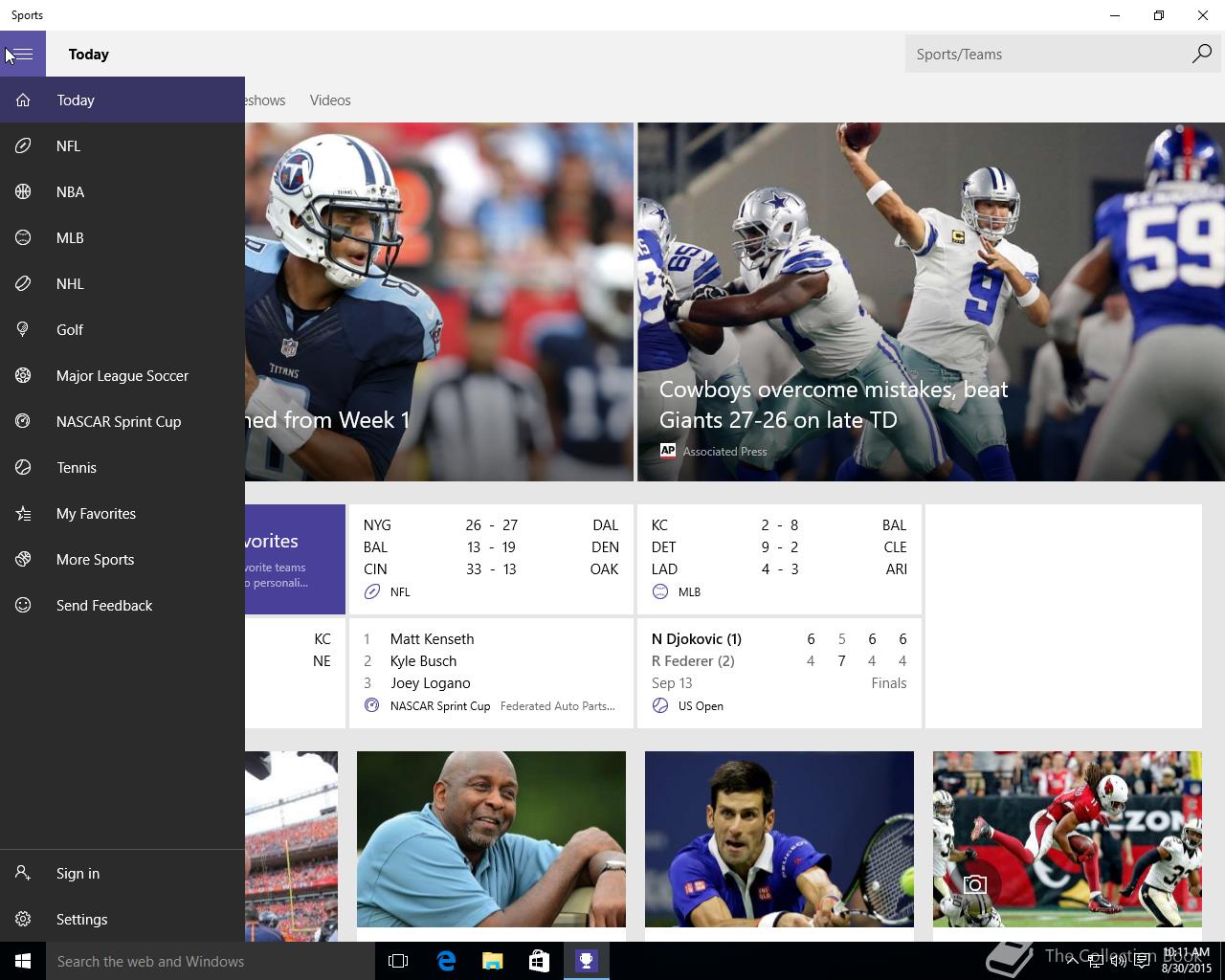Click Send Feedback
The width and height of the screenshot is (1225, 980).
122,605
